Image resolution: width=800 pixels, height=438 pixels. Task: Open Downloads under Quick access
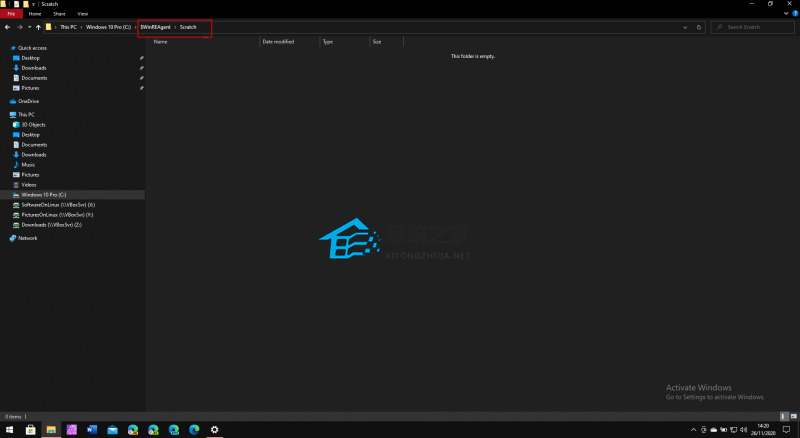[x=34, y=68]
